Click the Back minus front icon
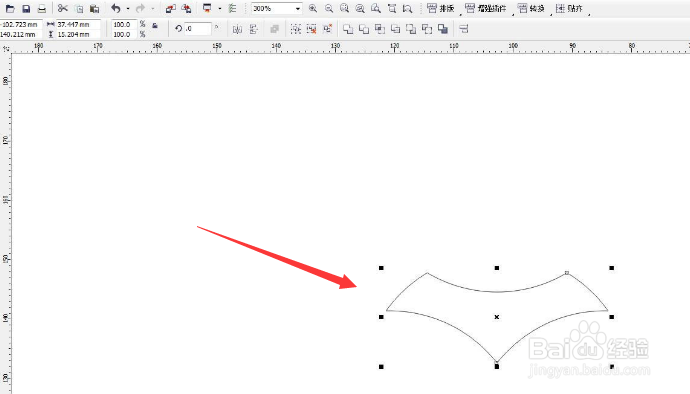Image resolution: width=690 pixels, height=394 pixels. pyautogui.click(x=427, y=29)
